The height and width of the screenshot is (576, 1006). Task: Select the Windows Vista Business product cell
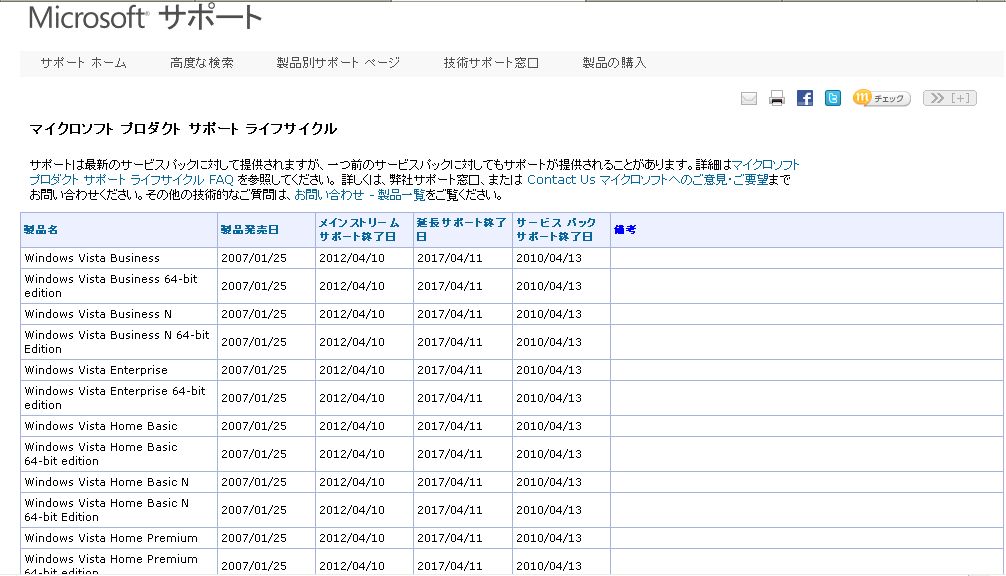pos(119,258)
